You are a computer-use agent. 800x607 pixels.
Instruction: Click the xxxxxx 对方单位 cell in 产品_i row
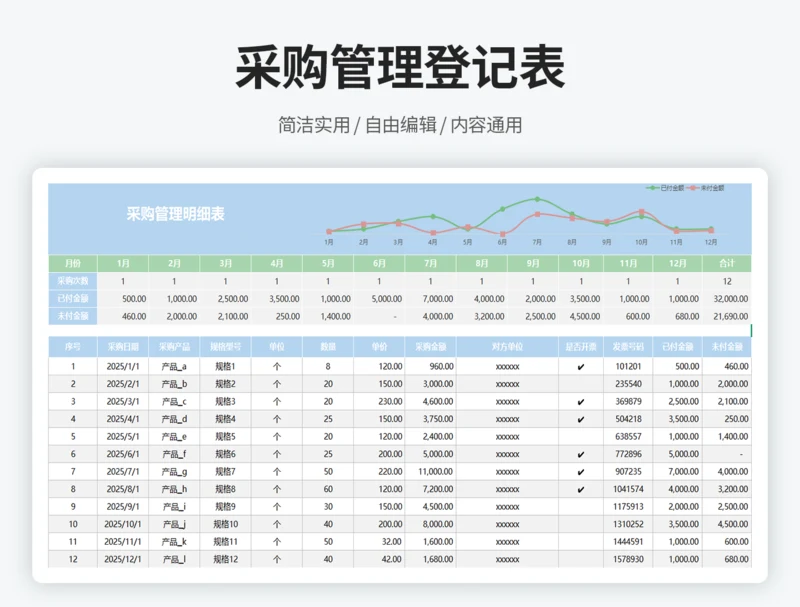point(507,507)
